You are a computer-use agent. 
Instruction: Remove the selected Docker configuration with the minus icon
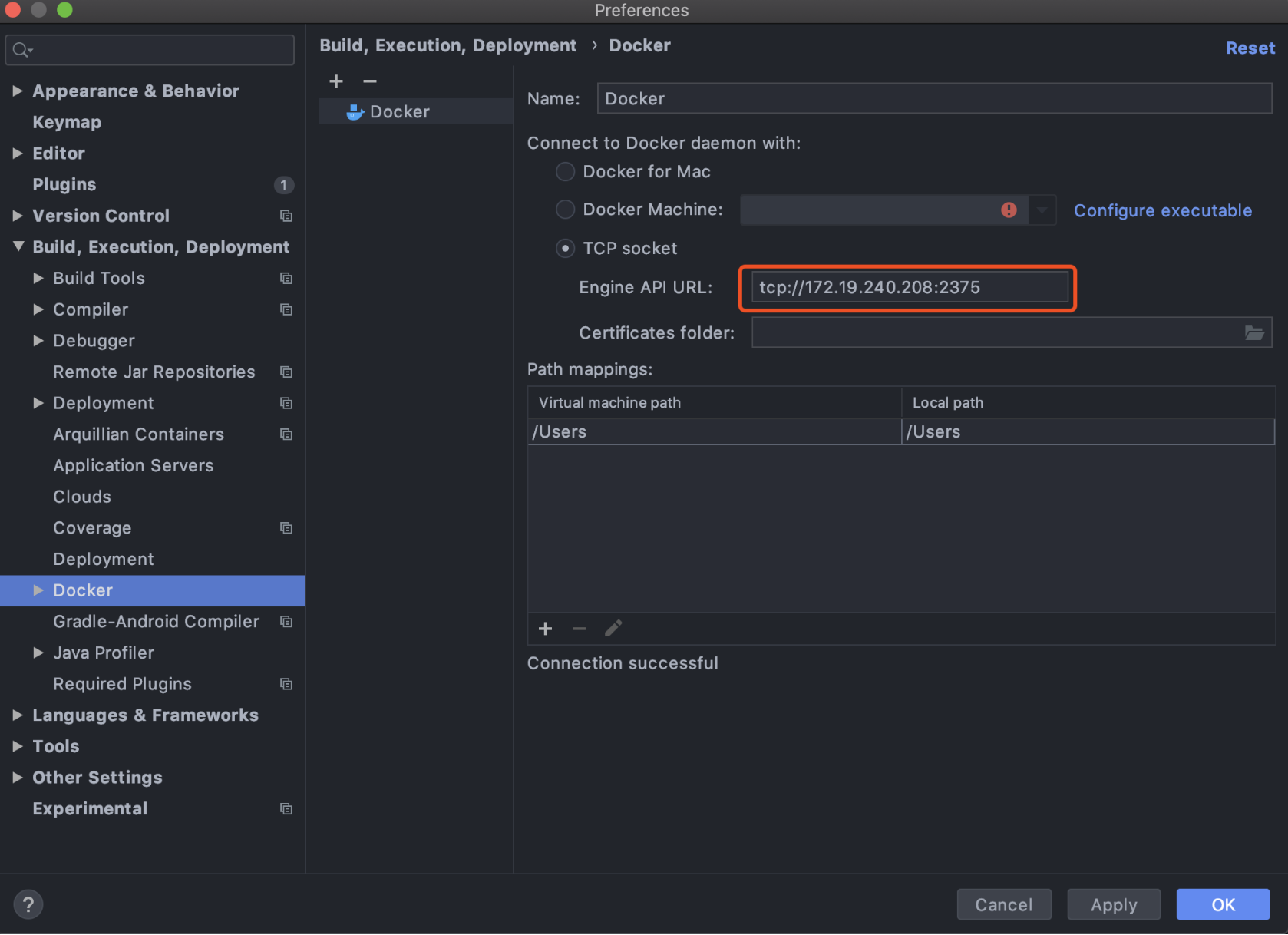coord(370,81)
